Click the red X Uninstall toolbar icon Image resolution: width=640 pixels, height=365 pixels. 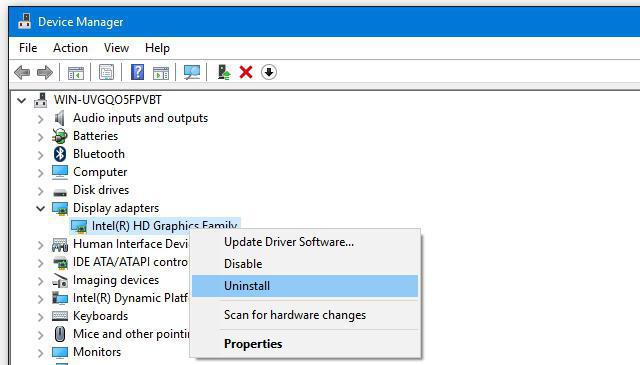pyautogui.click(x=246, y=72)
